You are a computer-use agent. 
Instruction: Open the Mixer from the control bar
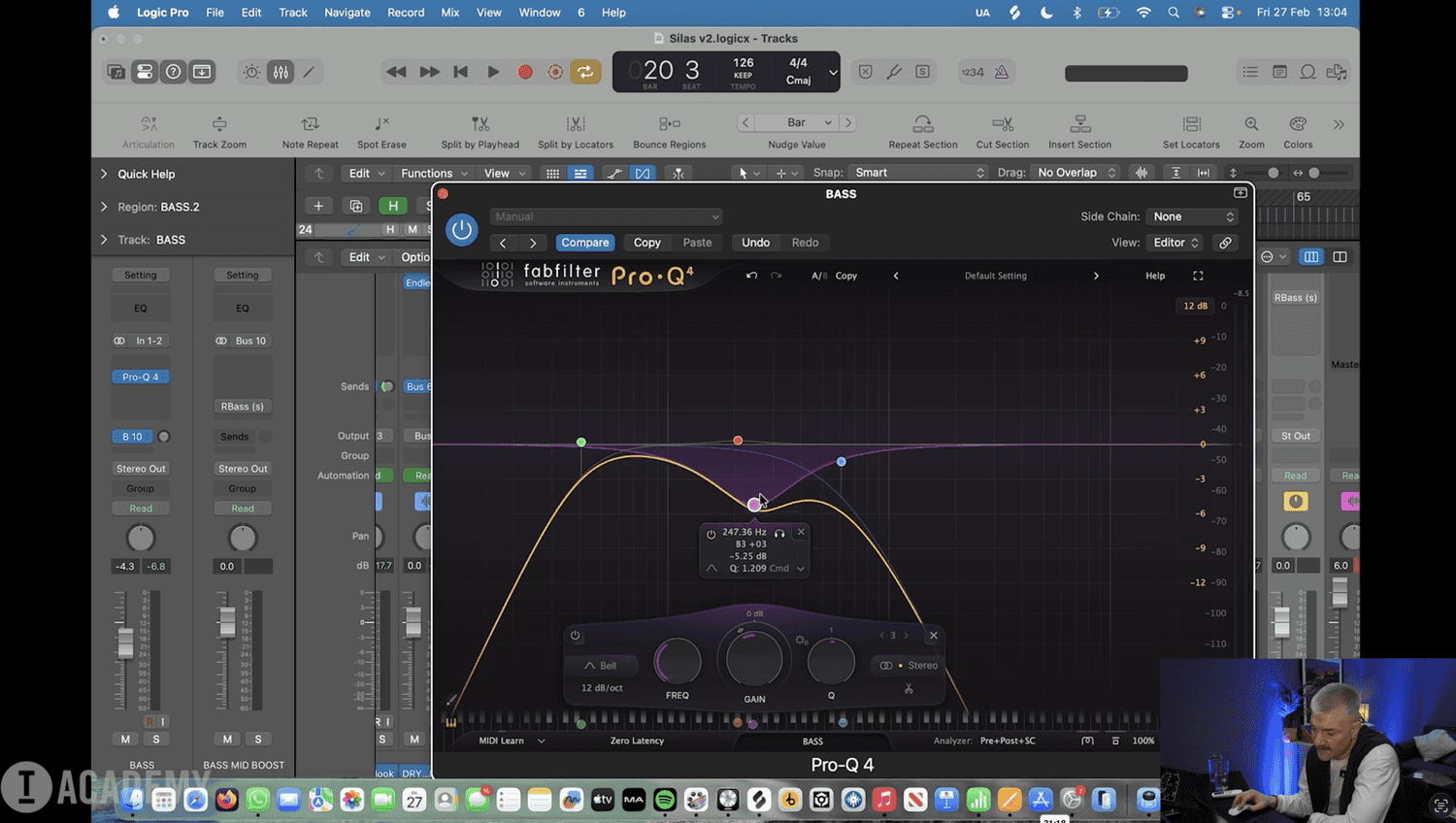coord(281,72)
